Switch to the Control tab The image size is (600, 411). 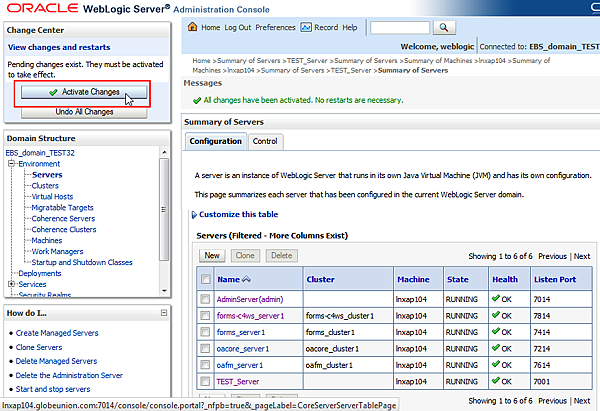(x=264, y=142)
